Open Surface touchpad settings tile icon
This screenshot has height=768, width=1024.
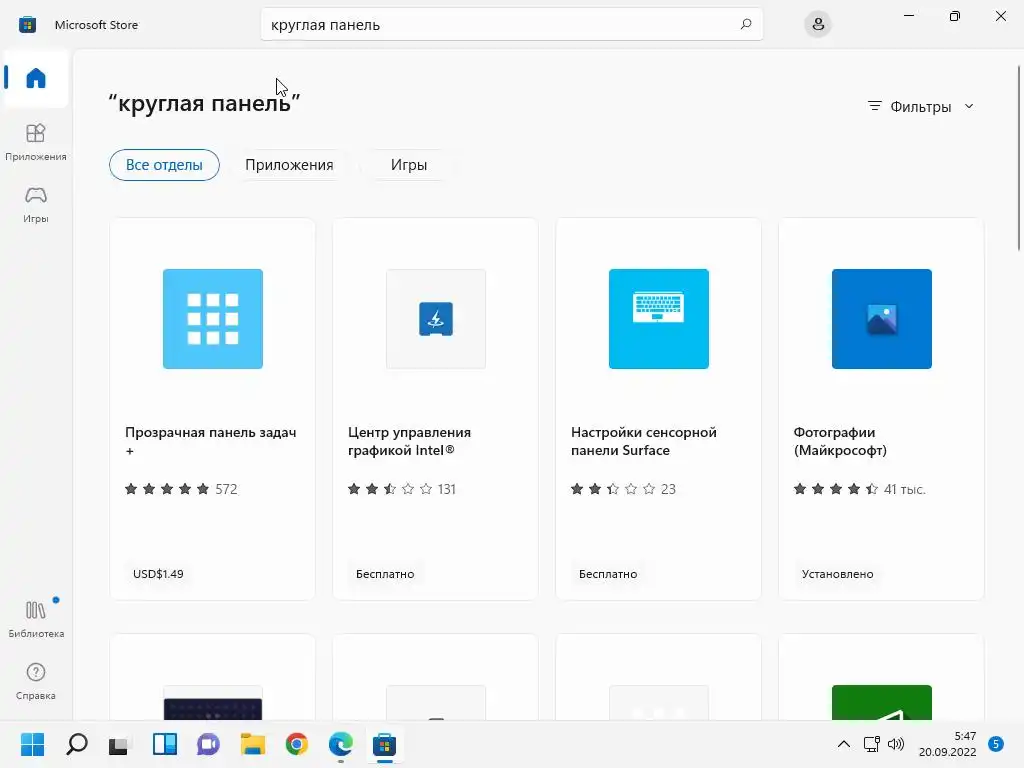[x=659, y=319]
